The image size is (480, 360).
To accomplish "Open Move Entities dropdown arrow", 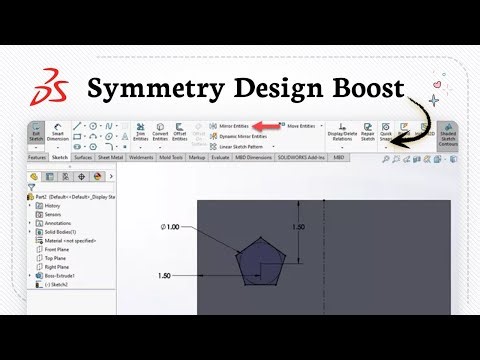I will coord(321,126).
